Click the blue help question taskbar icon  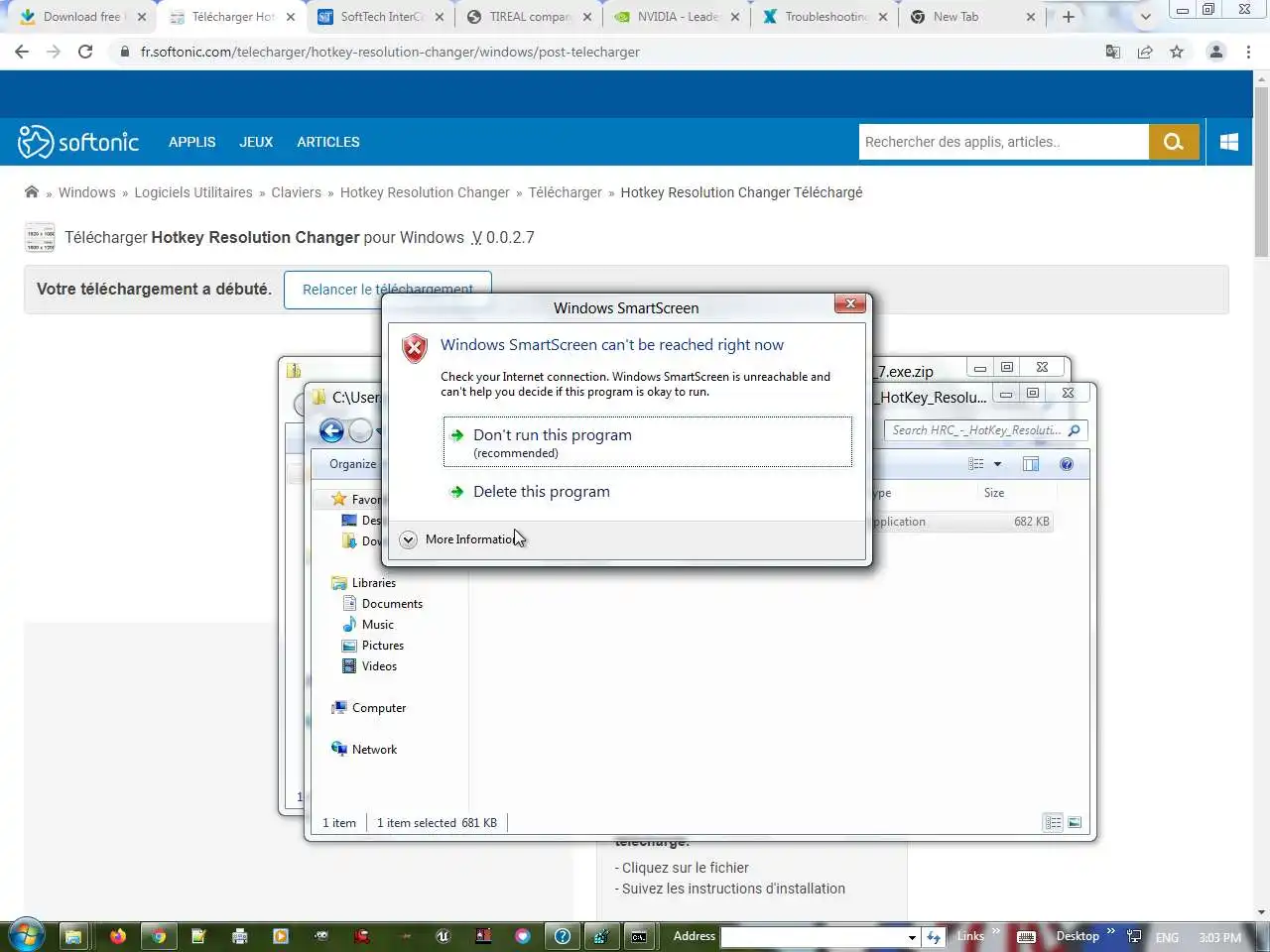point(563,936)
